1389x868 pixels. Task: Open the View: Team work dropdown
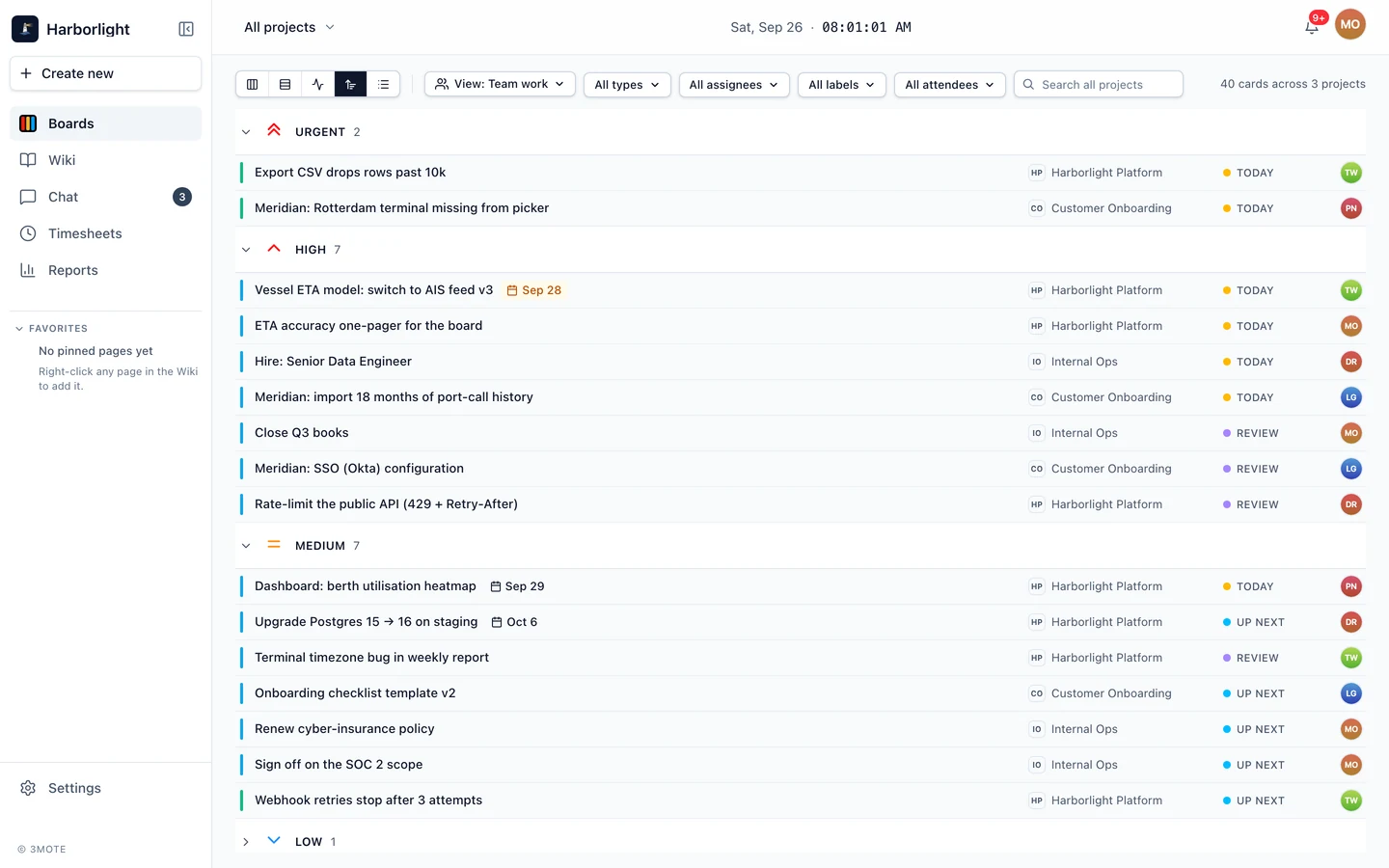[500, 84]
